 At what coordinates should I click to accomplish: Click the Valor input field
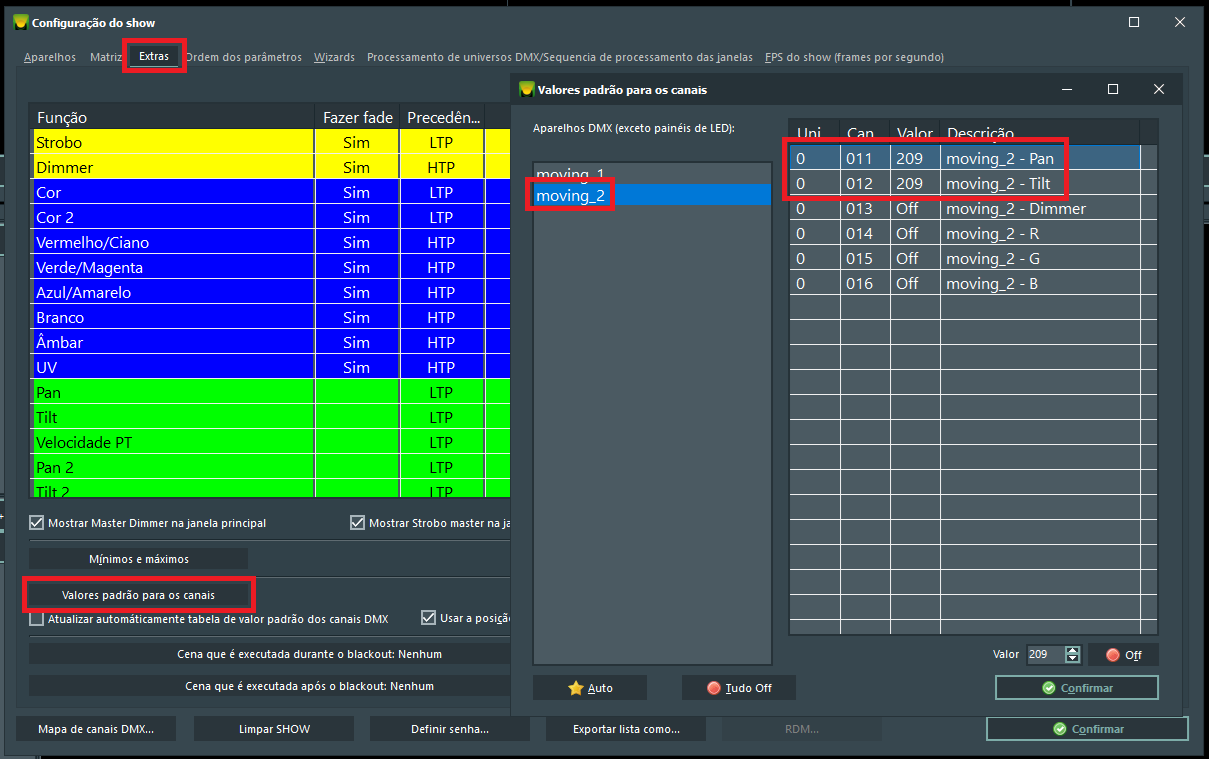point(1045,655)
